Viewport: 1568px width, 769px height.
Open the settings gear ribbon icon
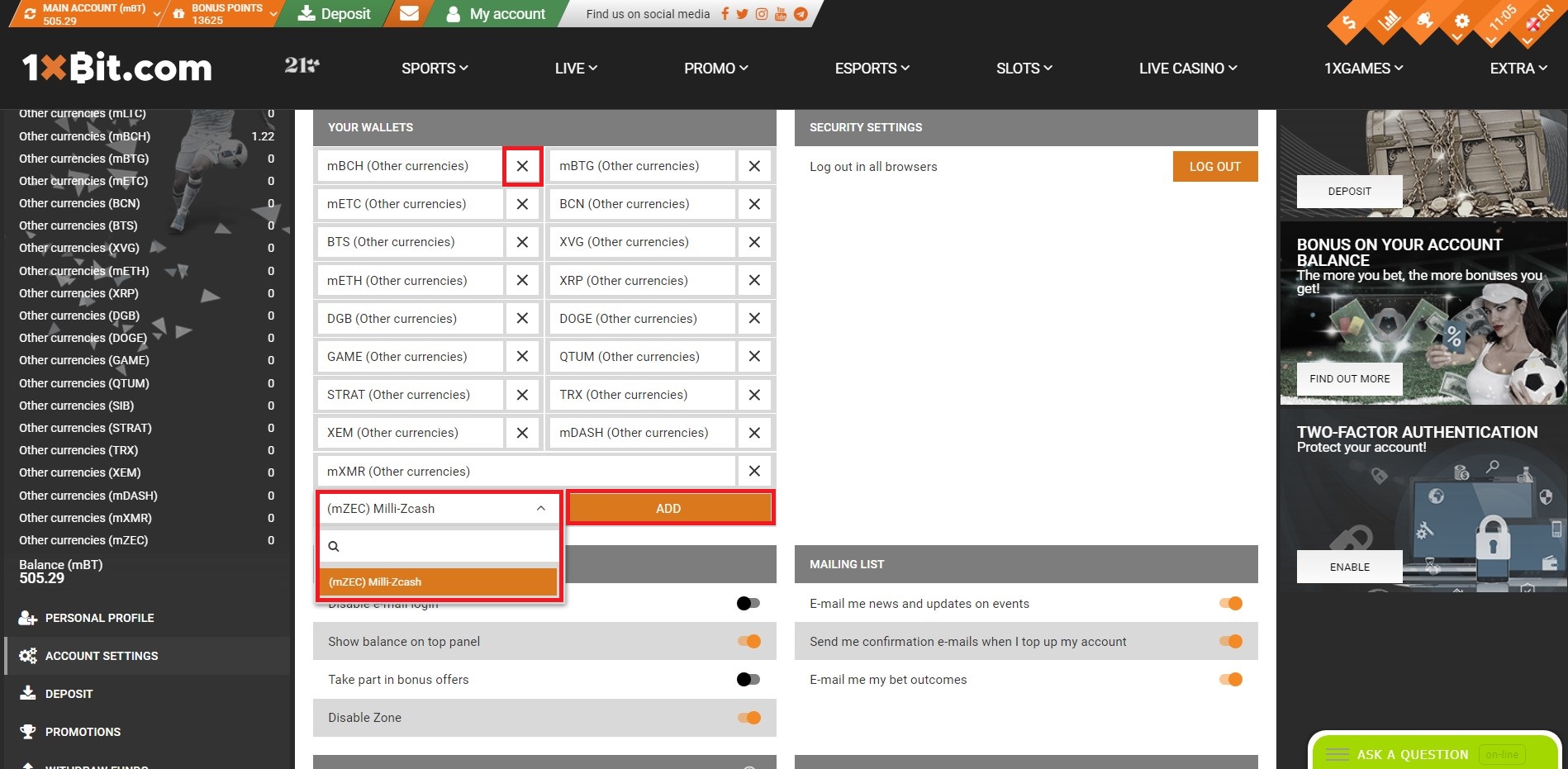click(1462, 21)
